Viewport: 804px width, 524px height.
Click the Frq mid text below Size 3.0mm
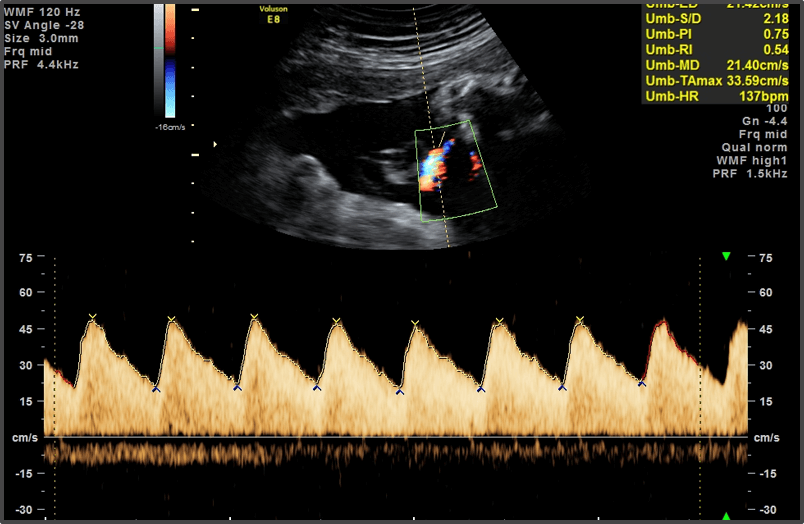click(x=28, y=51)
